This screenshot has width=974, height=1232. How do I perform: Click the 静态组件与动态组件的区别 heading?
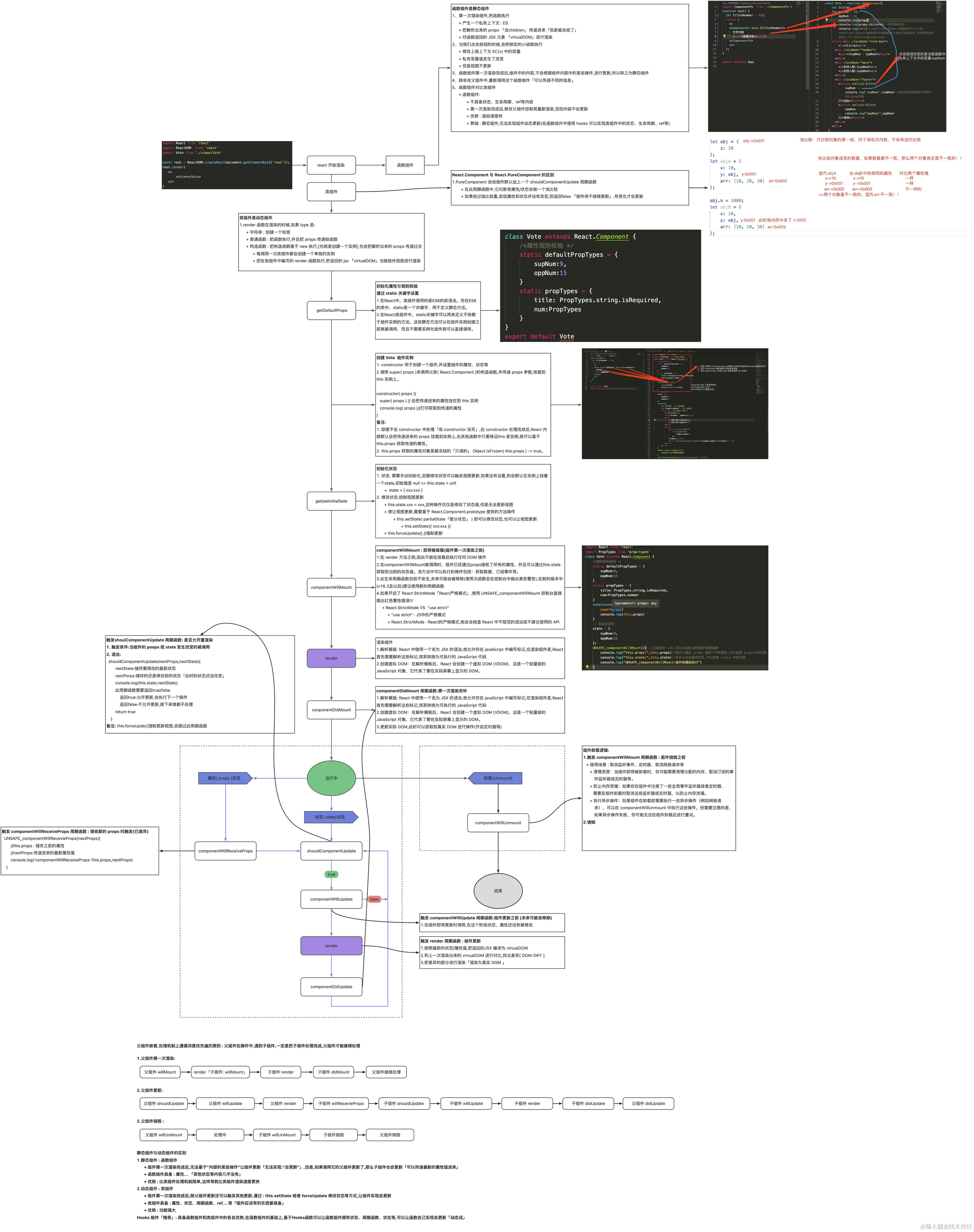(x=161, y=1153)
